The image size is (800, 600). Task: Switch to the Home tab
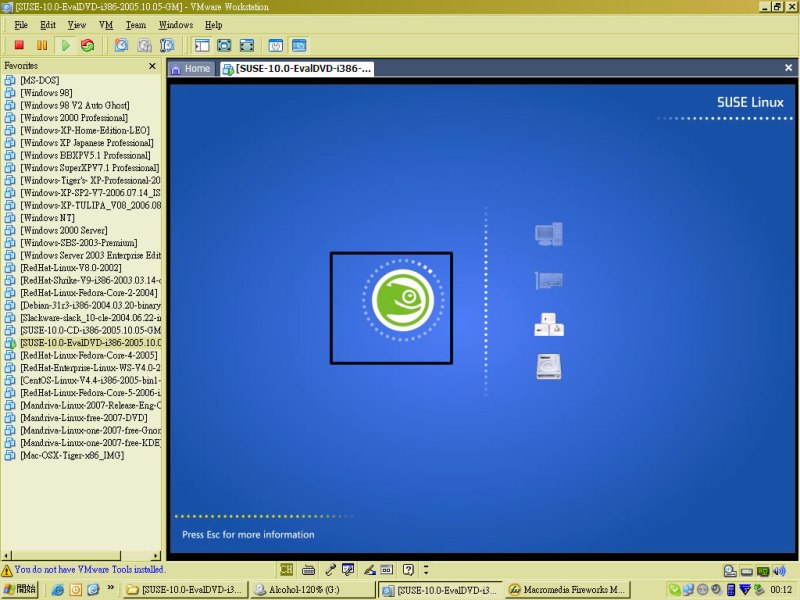tap(191, 69)
